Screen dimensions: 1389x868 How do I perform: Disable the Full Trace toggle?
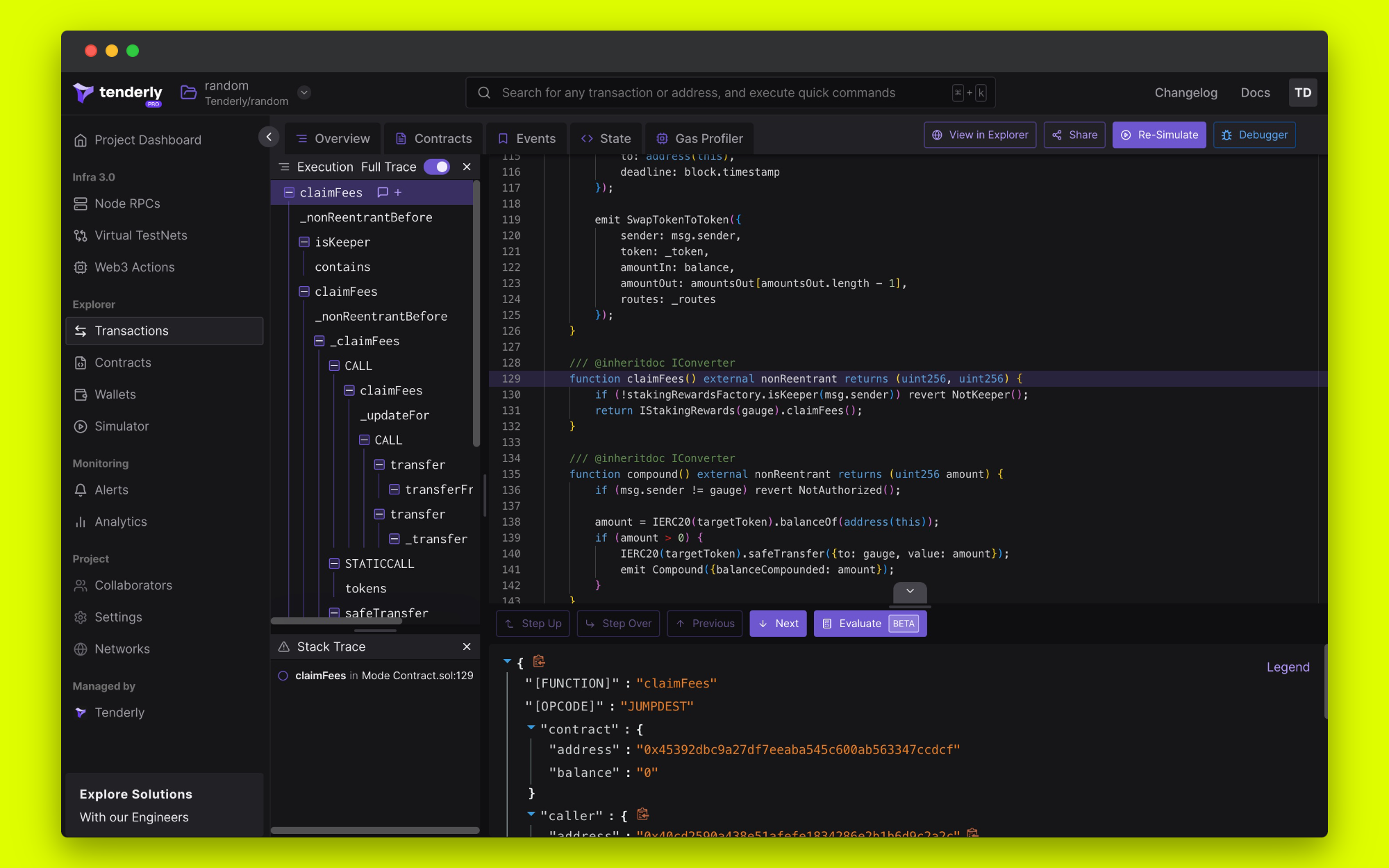(437, 167)
